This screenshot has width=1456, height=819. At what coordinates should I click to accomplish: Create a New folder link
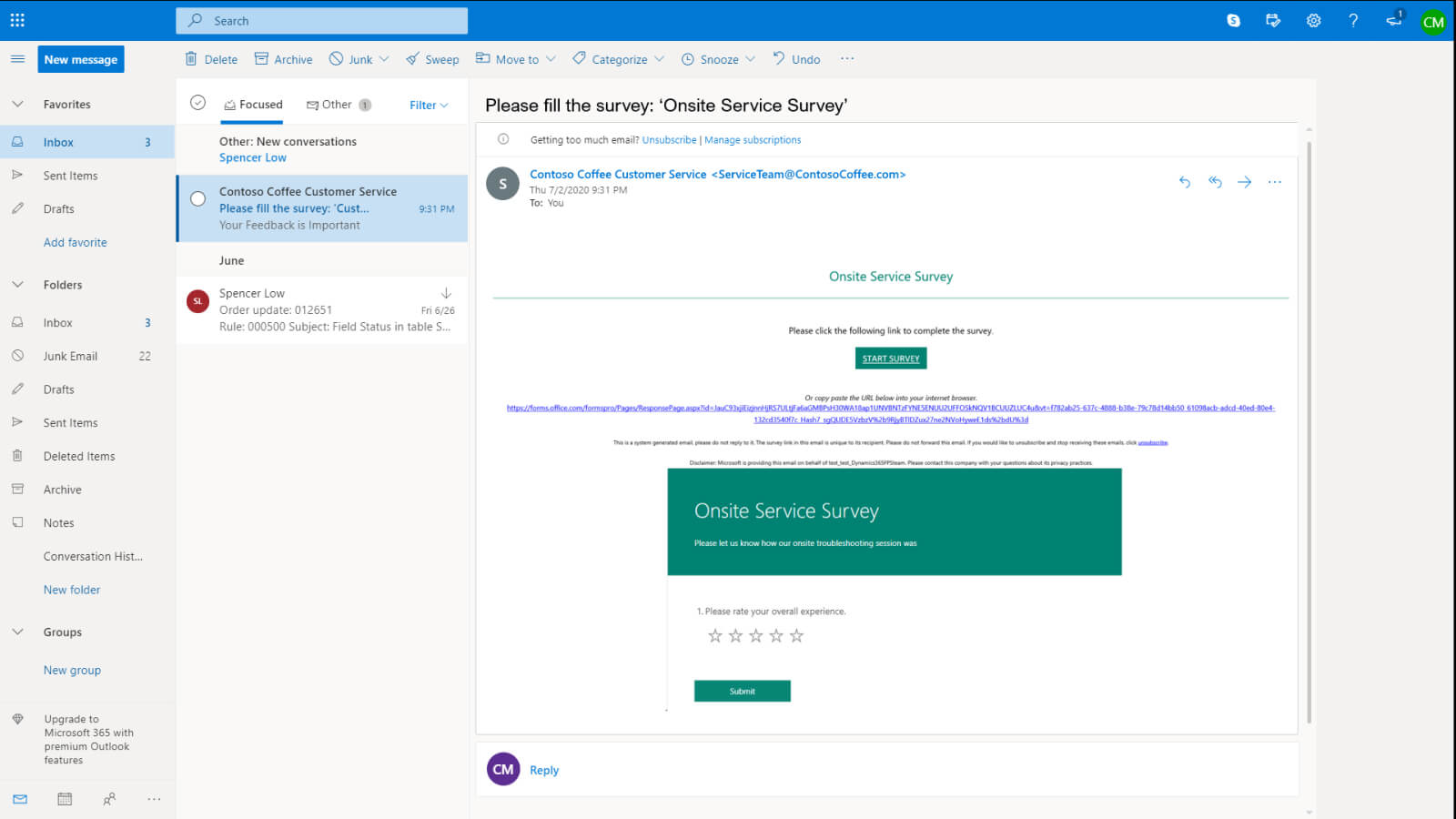(x=72, y=590)
